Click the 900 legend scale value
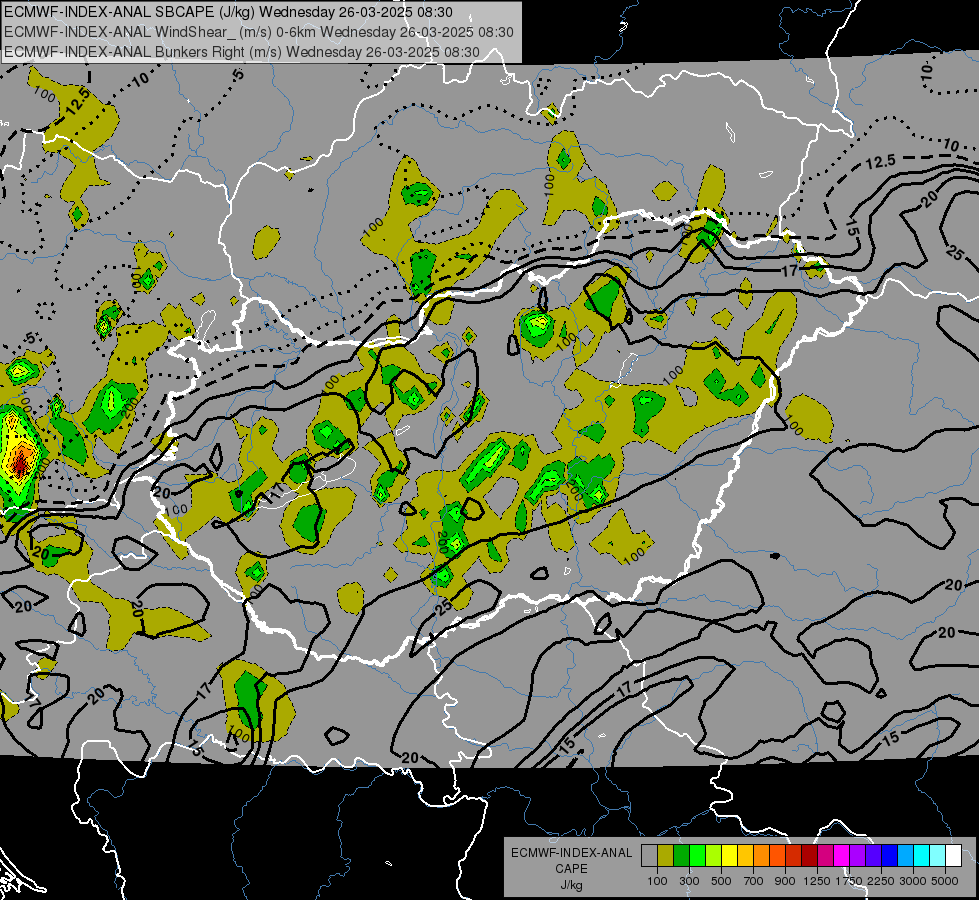Image resolution: width=979 pixels, height=900 pixels. click(x=785, y=881)
